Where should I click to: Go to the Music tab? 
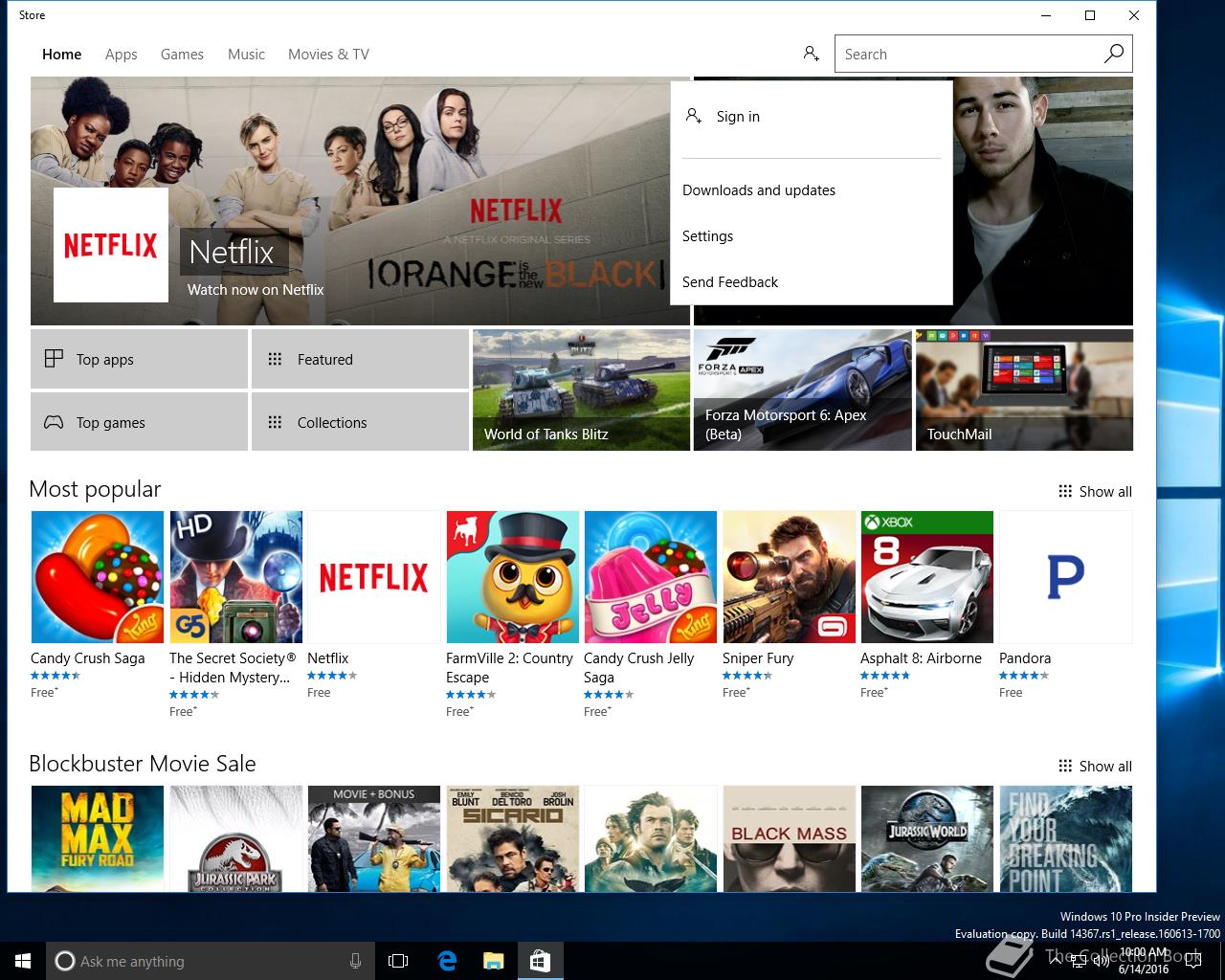coord(246,54)
